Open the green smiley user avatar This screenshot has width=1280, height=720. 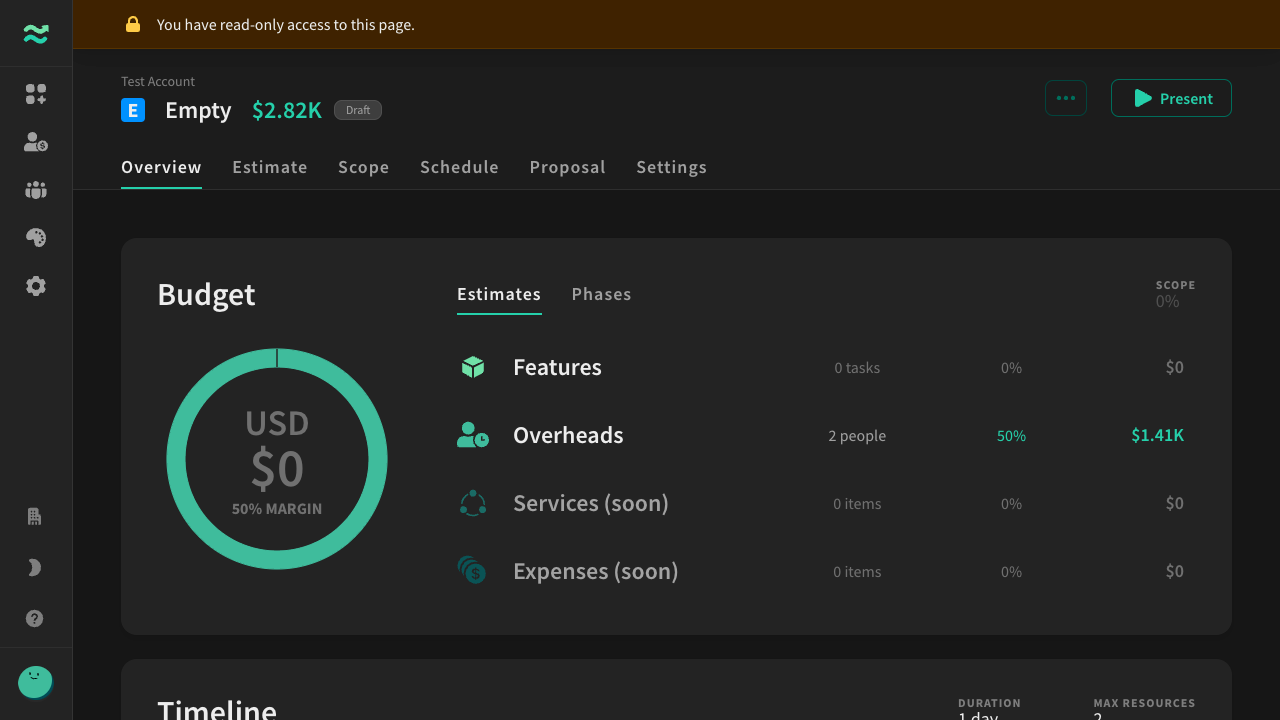(x=36, y=683)
